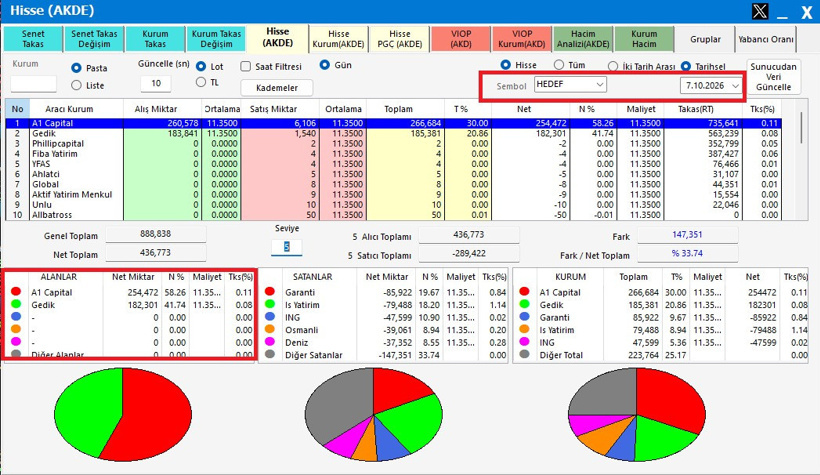The width and height of the screenshot is (820, 475).
Task: Click Sunucudan Veri Güncelle button
Action: point(773,77)
